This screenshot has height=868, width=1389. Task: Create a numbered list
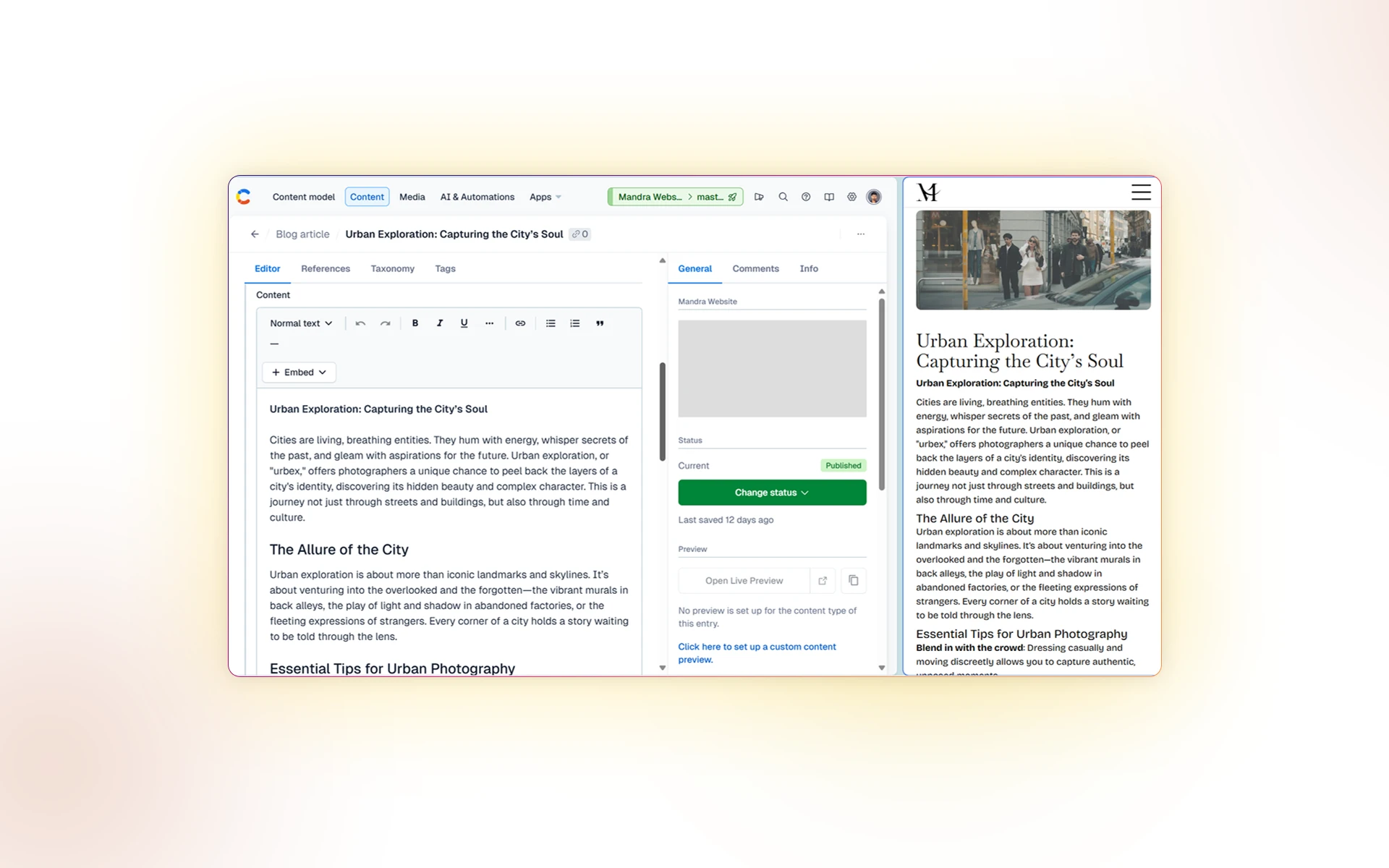(575, 323)
